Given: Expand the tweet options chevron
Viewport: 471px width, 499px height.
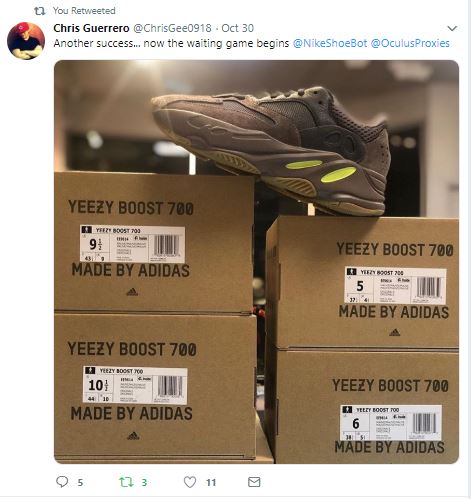Looking at the screenshot, I should (452, 28).
